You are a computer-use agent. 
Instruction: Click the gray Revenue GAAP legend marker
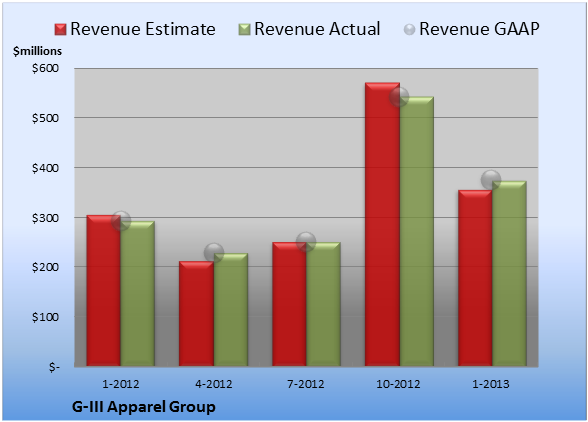point(410,30)
